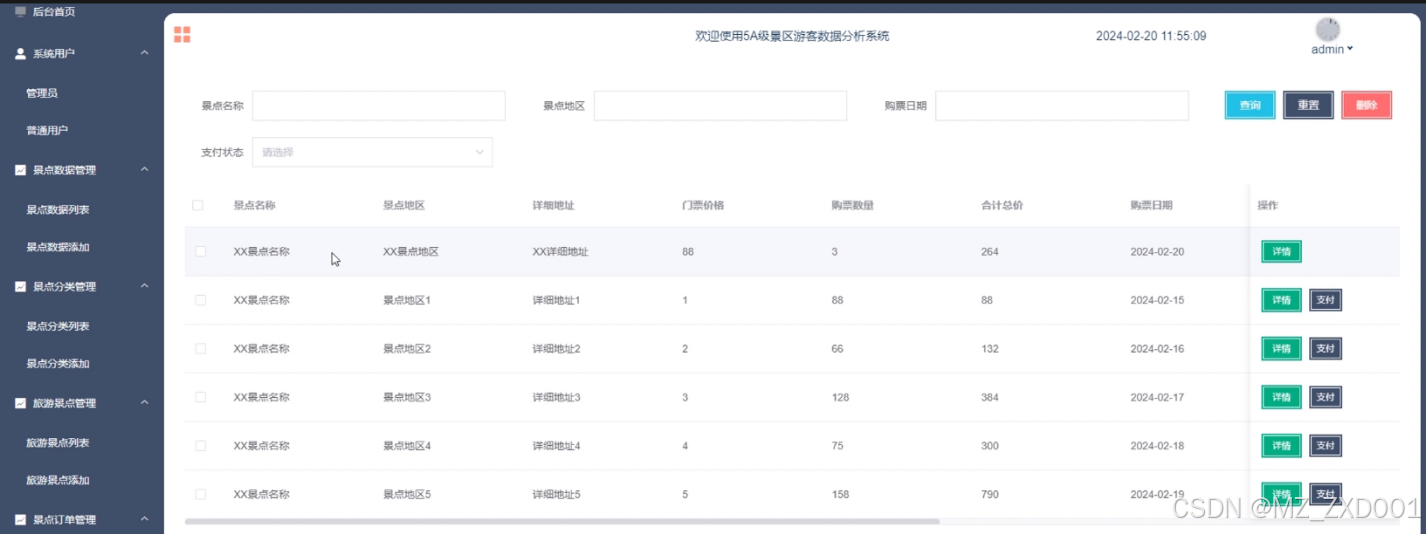The image size is (1426, 534).
Task: Click the horizontal table scrollbar
Action: [562, 521]
